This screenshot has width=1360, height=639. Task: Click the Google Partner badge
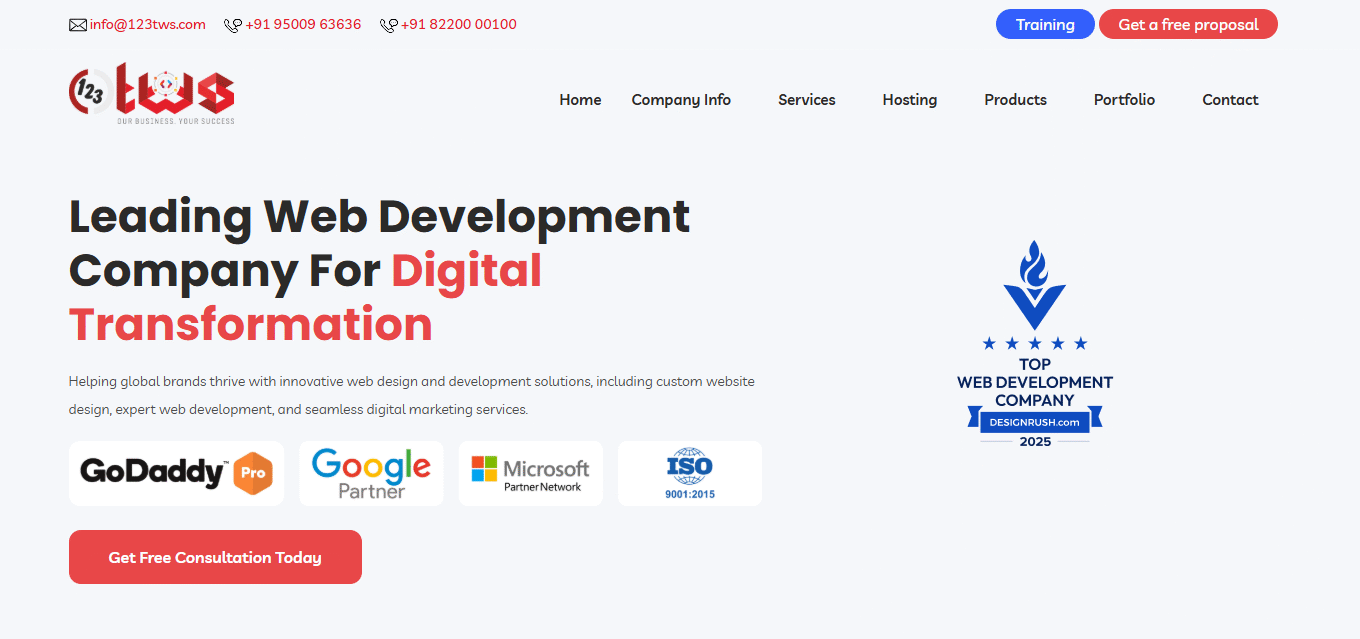pos(371,472)
